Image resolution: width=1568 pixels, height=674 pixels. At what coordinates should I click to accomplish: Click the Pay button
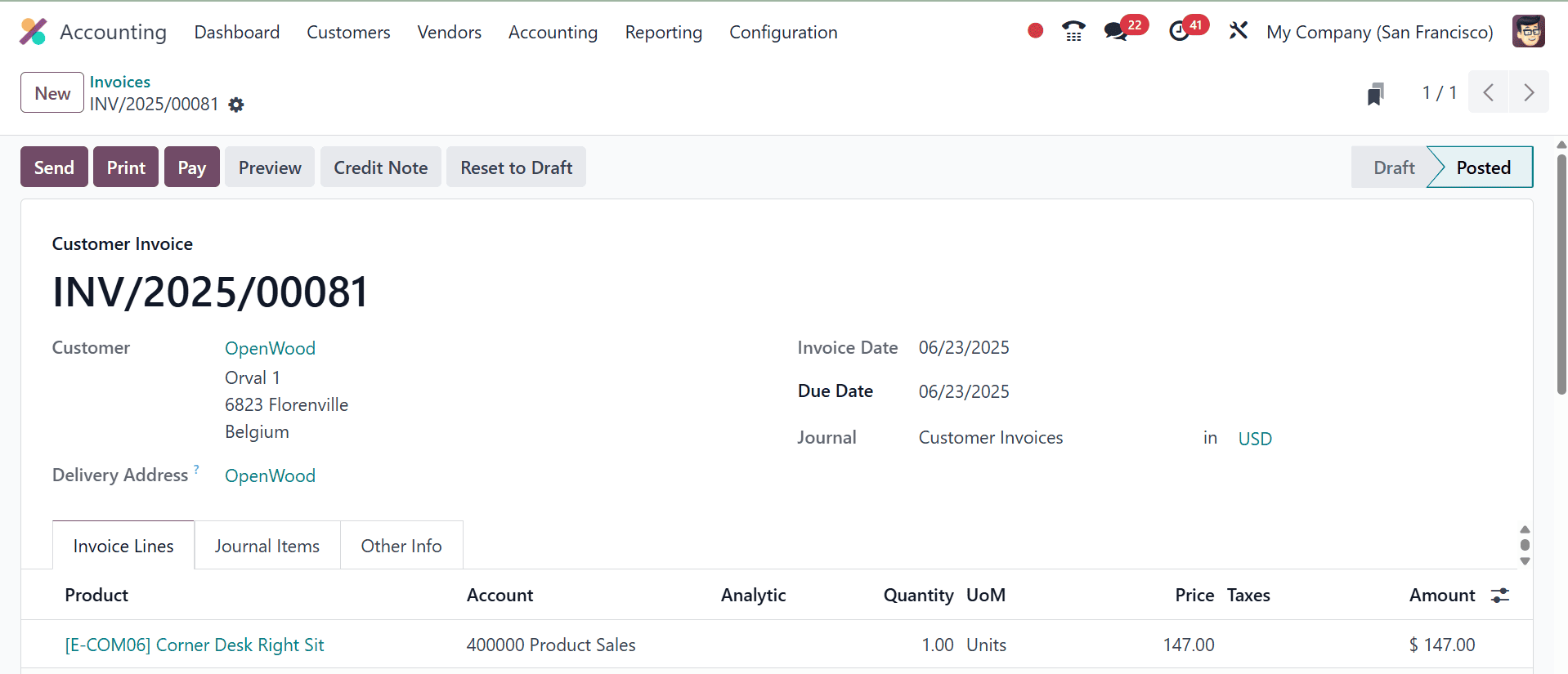(x=192, y=167)
